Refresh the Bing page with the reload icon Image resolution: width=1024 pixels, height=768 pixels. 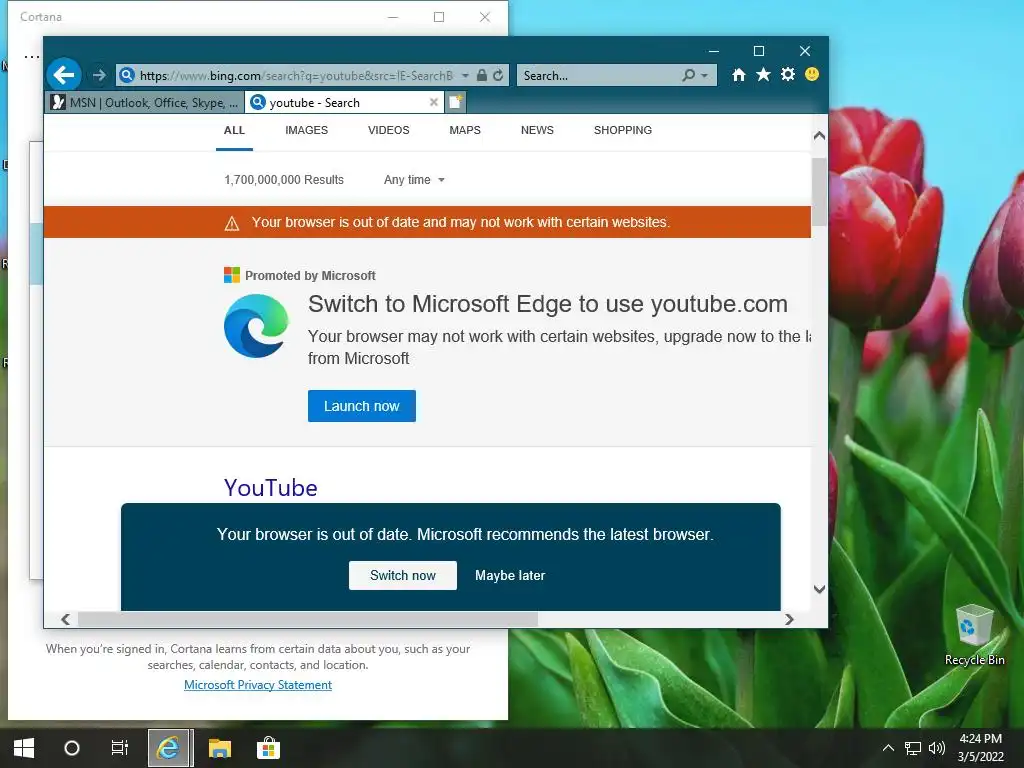coord(498,75)
